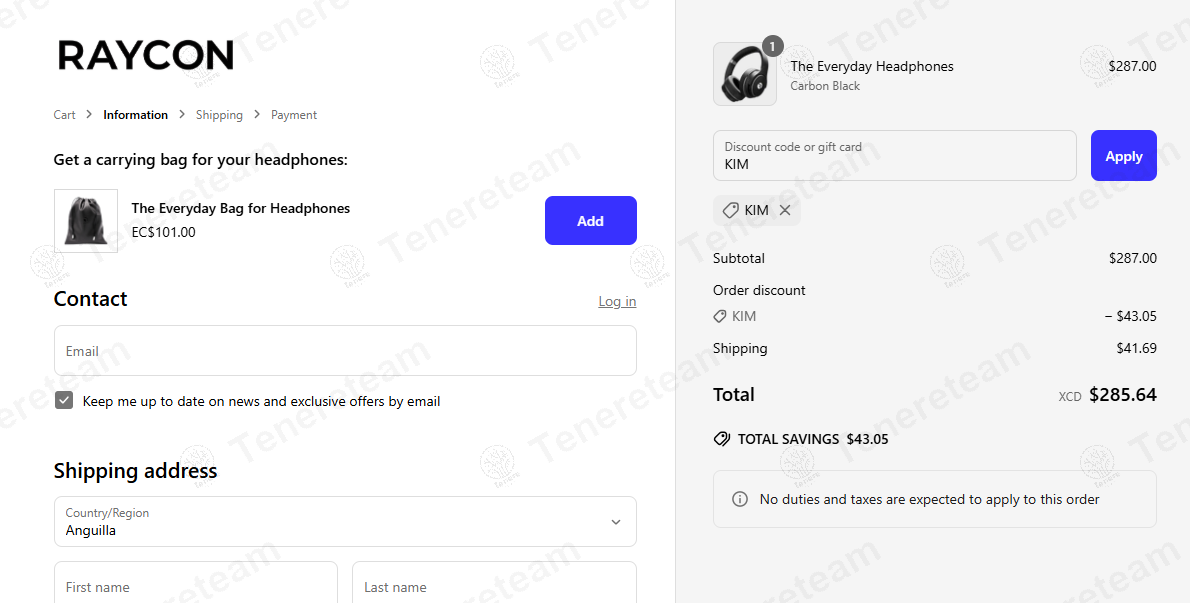Remove the KIM discount code tag
This screenshot has height=603, width=1190.
(x=785, y=210)
